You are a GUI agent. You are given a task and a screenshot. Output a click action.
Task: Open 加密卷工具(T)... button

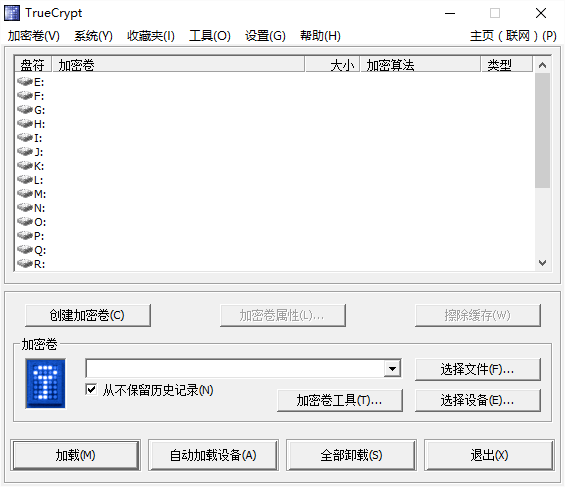tap(340, 400)
